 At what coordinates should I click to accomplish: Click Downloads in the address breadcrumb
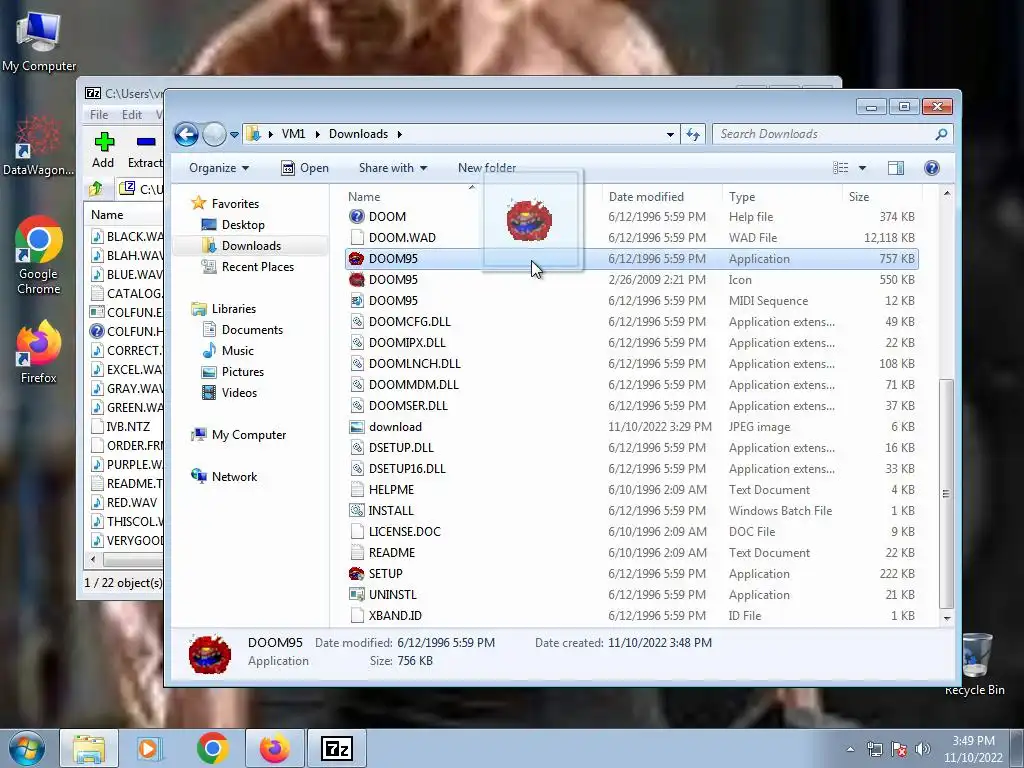358,134
